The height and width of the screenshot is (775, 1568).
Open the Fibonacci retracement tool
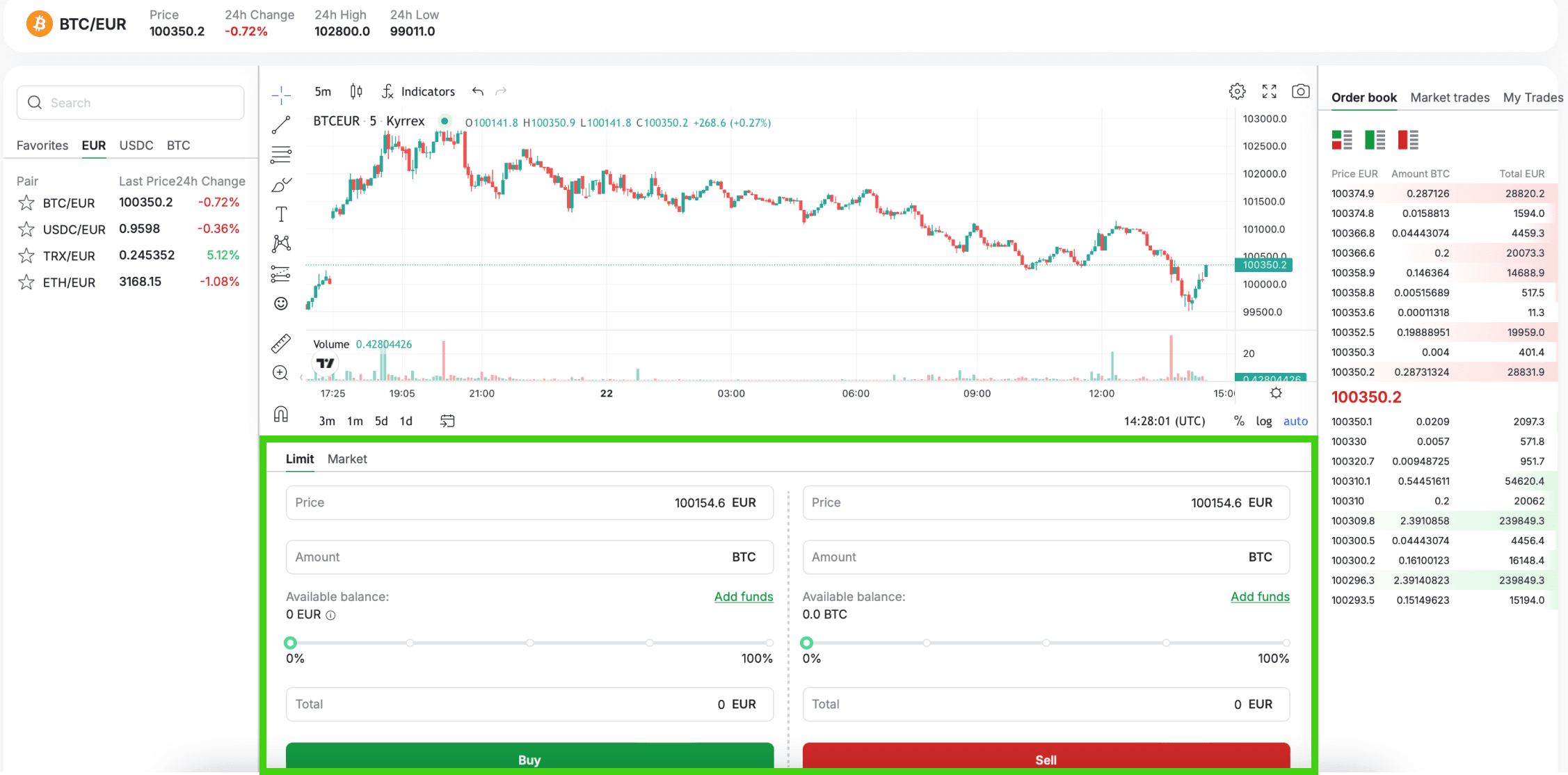pyautogui.click(x=281, y=154)
